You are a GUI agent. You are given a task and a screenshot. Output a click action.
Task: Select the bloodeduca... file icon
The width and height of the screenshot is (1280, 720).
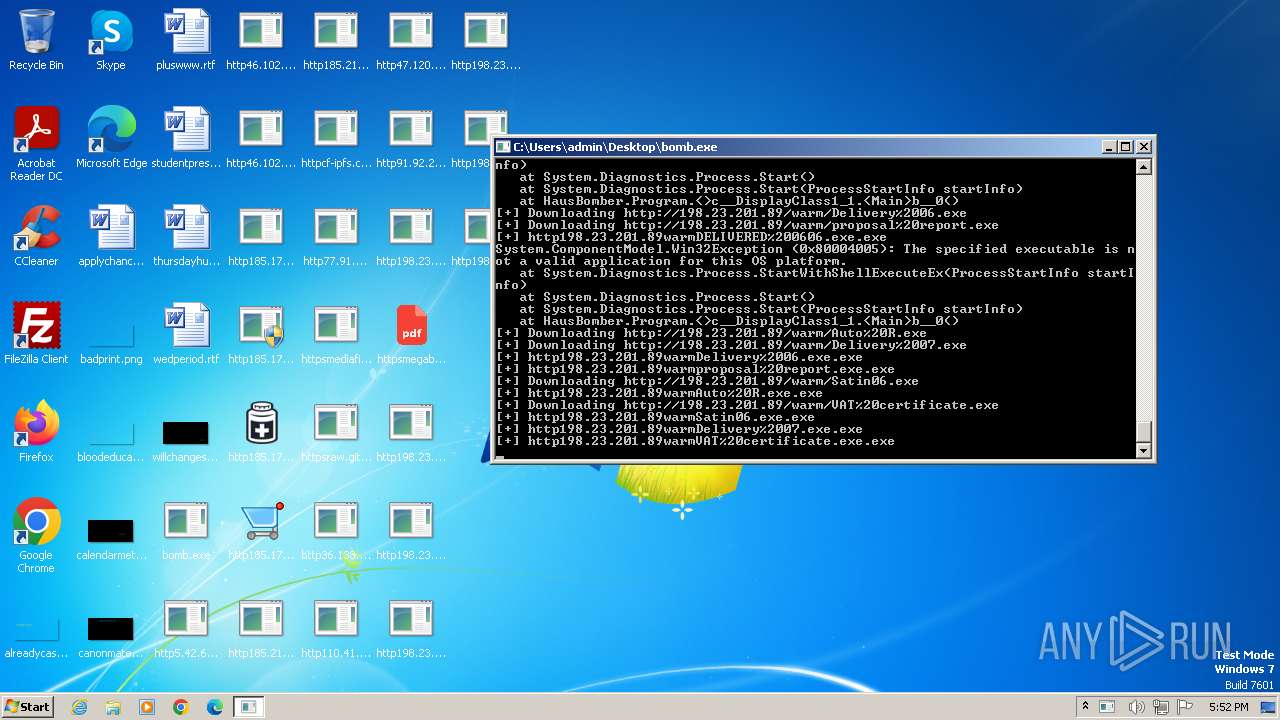tap(111, 432)
